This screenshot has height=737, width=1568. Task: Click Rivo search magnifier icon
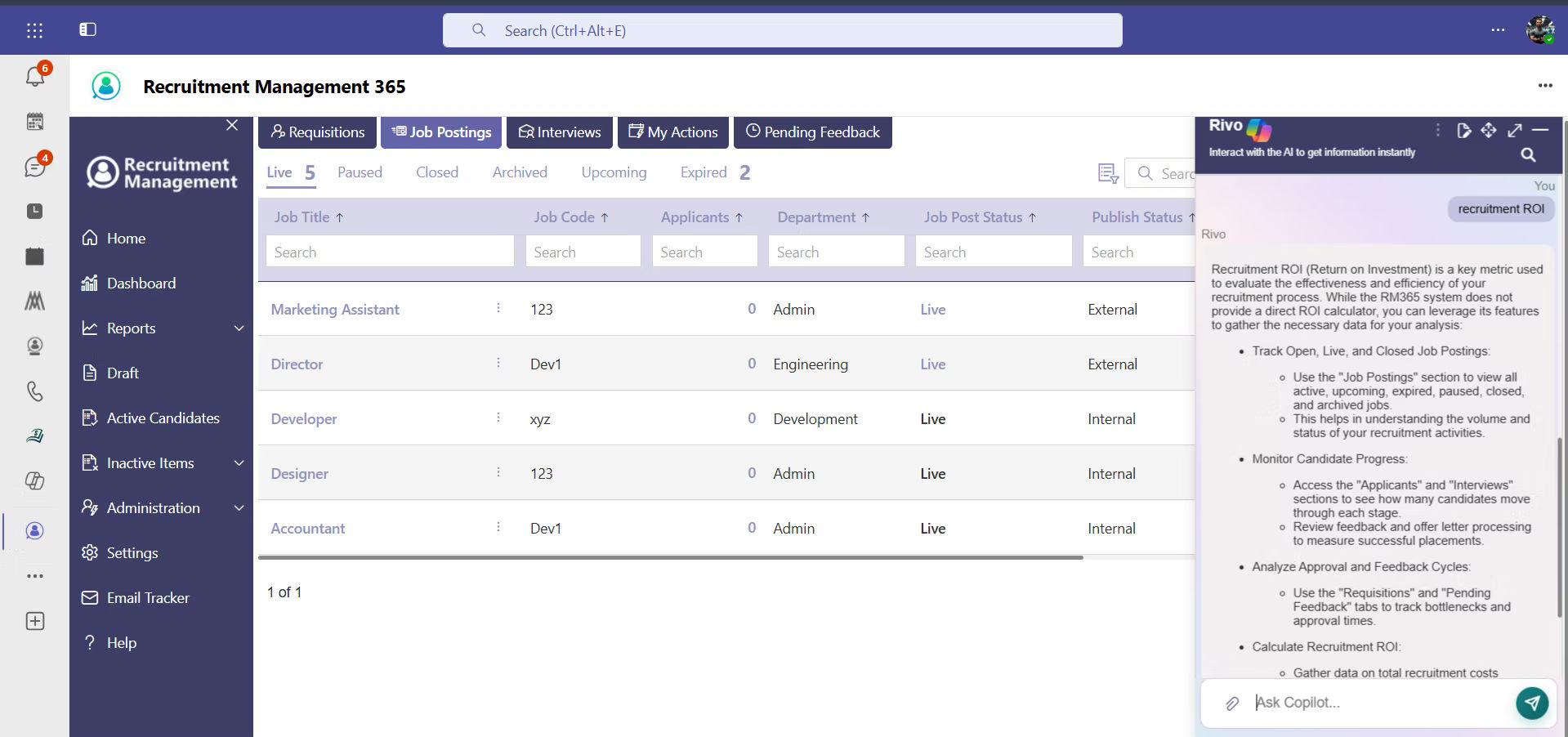(1528, 154)
